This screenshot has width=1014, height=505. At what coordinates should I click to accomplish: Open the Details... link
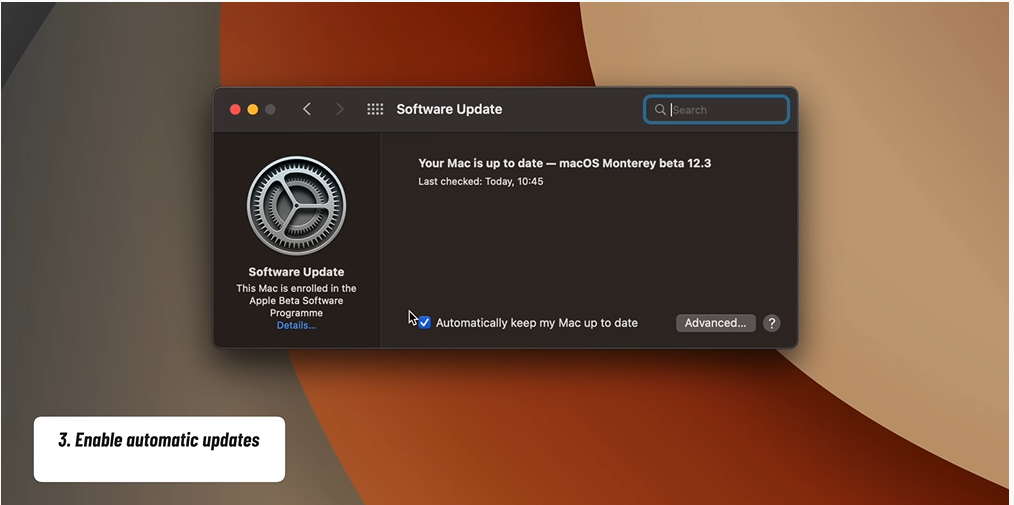296,325
